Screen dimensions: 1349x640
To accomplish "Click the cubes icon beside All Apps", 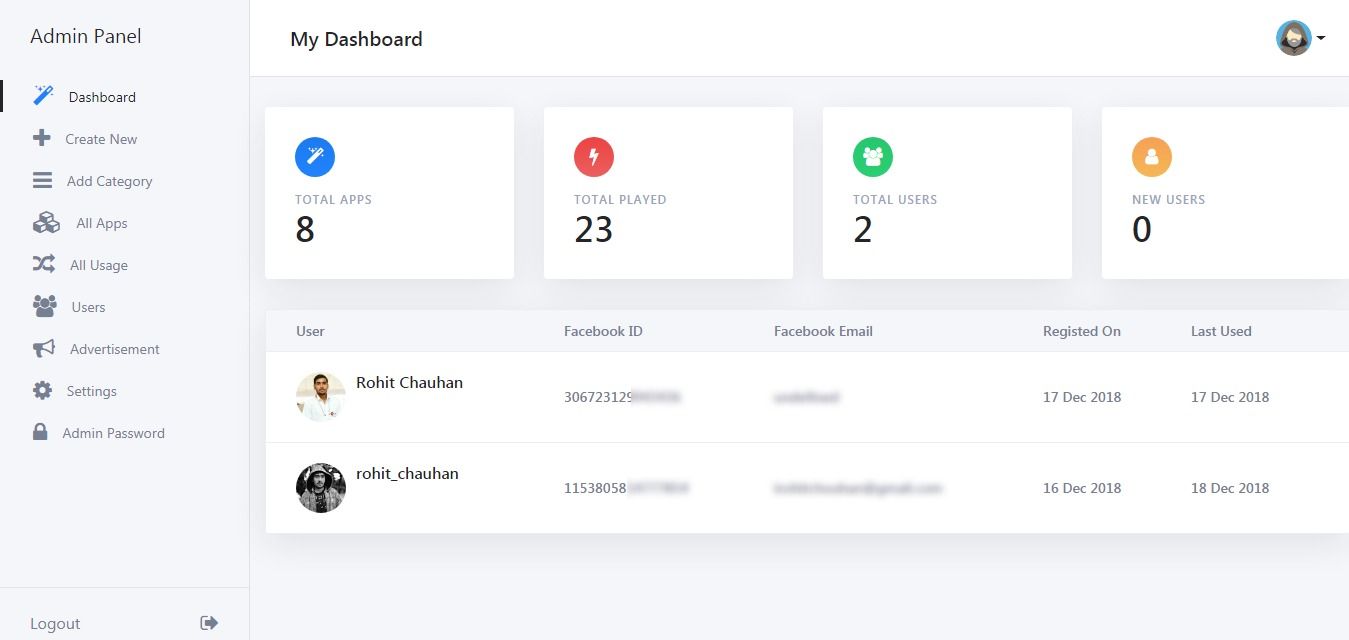I will 46,223.
